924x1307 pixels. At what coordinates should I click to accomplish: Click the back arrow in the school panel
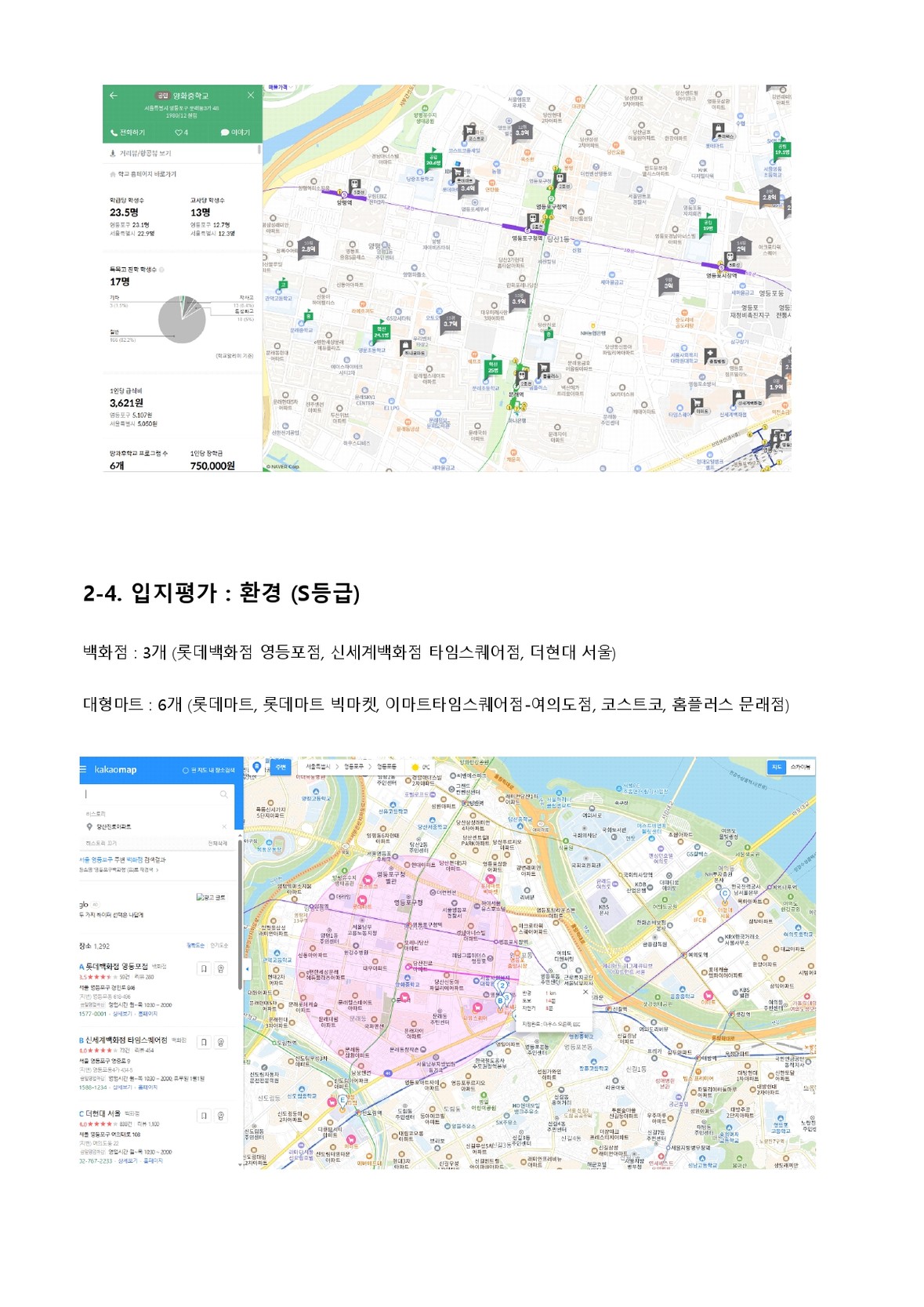coord(114,95)
